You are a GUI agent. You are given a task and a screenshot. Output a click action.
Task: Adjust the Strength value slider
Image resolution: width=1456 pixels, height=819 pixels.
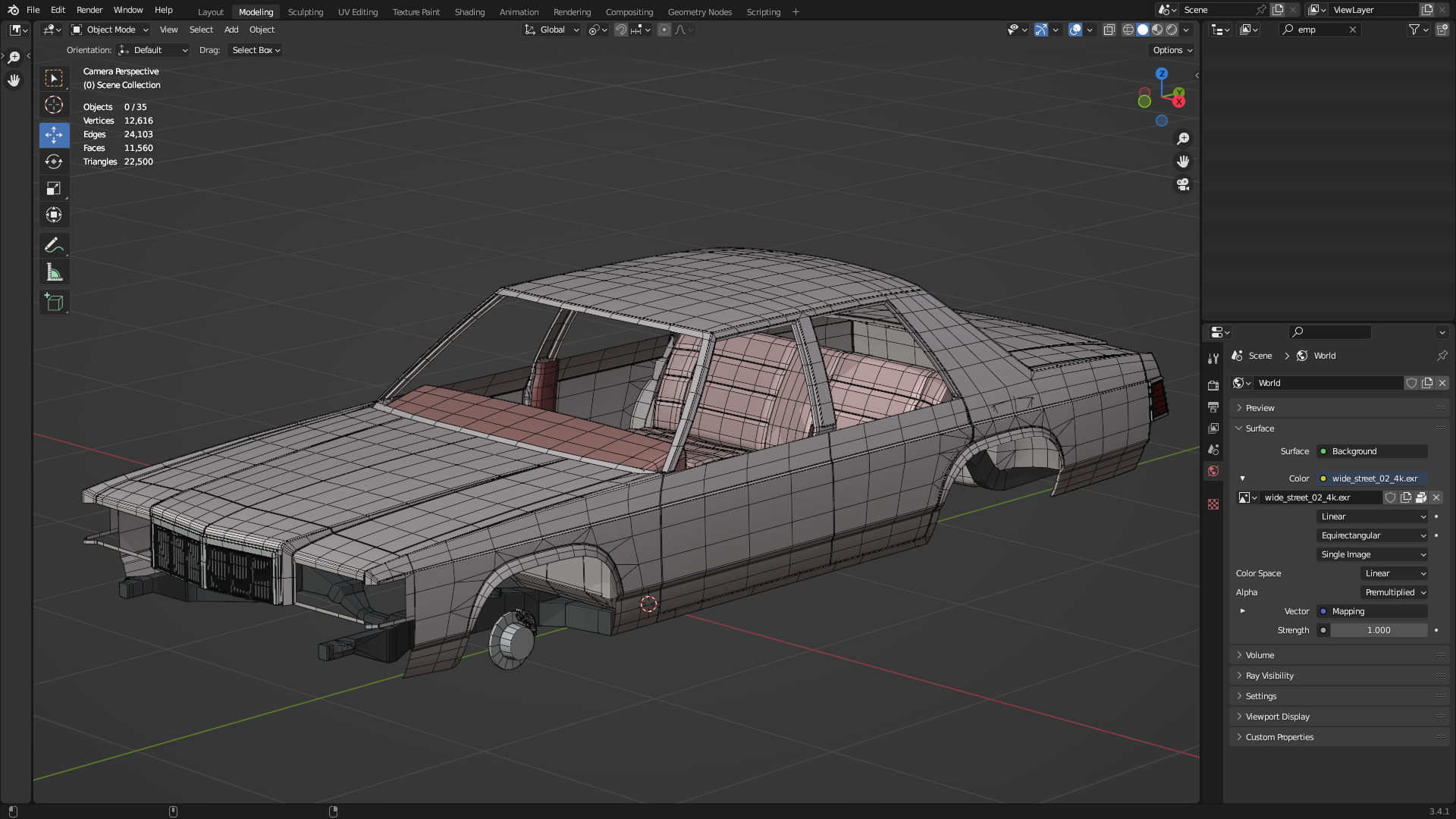(x=1378, y=630)
